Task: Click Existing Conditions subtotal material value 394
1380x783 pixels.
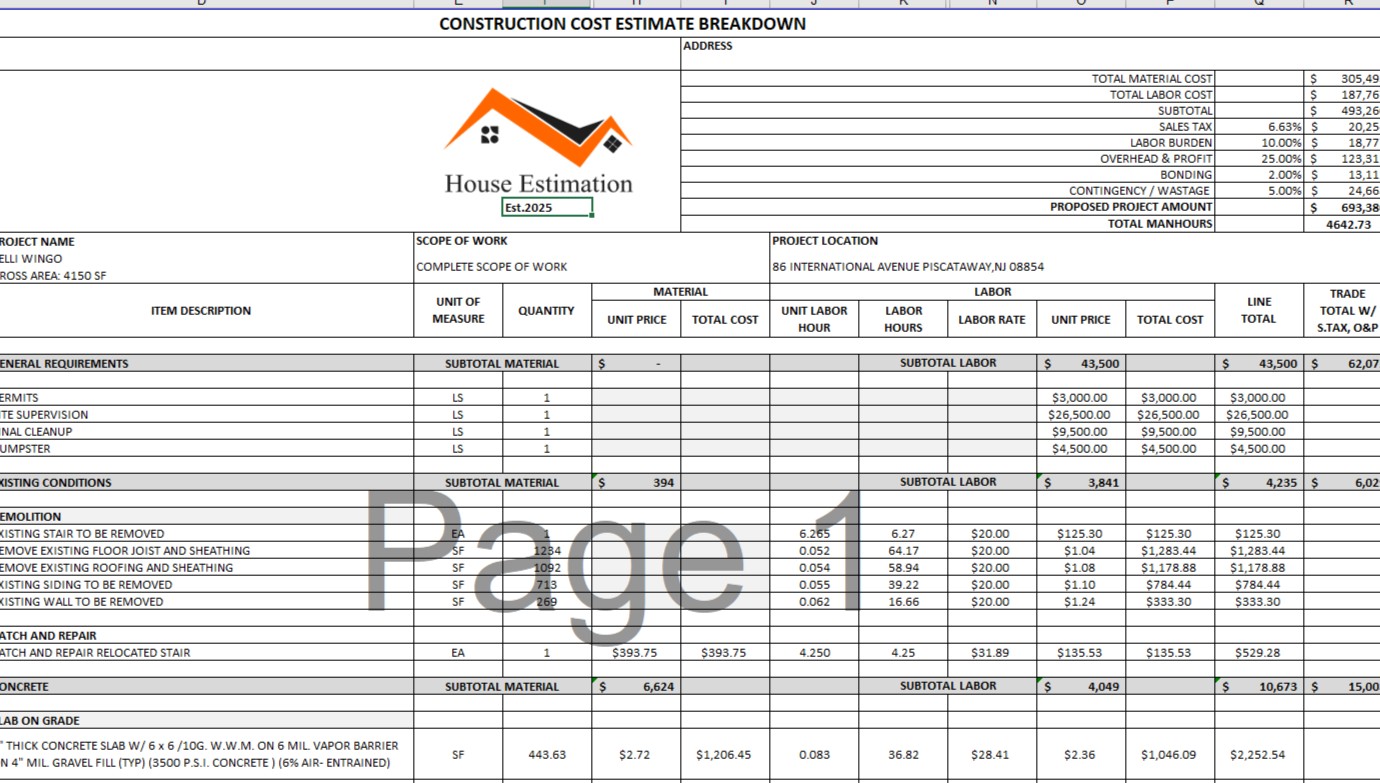Action: coord(636,483)
